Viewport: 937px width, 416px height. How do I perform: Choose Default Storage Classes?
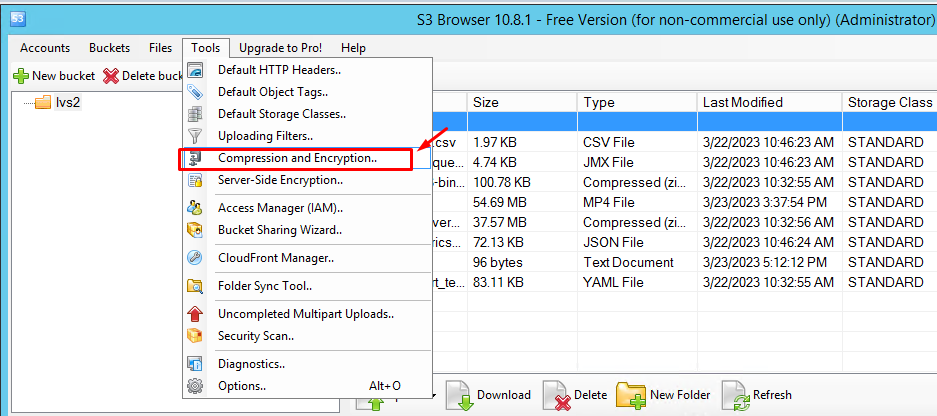click(x=307, y=114)
